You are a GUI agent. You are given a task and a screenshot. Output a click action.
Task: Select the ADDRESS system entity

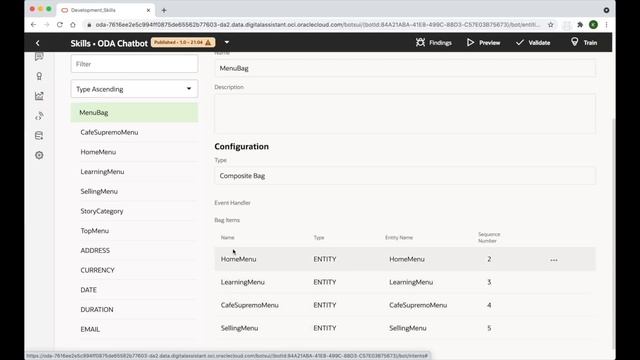(x=134, y=250)
